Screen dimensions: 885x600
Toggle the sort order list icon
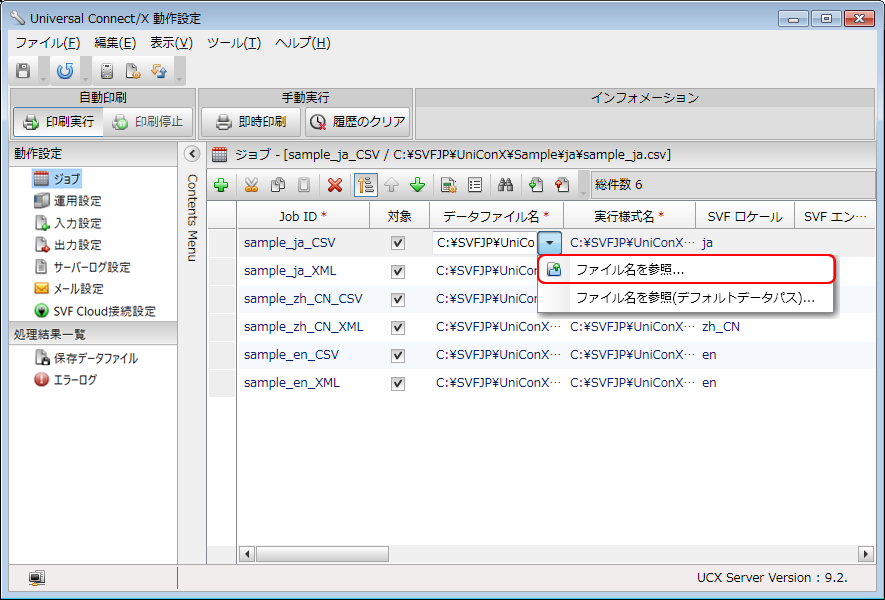coord(366,185)
